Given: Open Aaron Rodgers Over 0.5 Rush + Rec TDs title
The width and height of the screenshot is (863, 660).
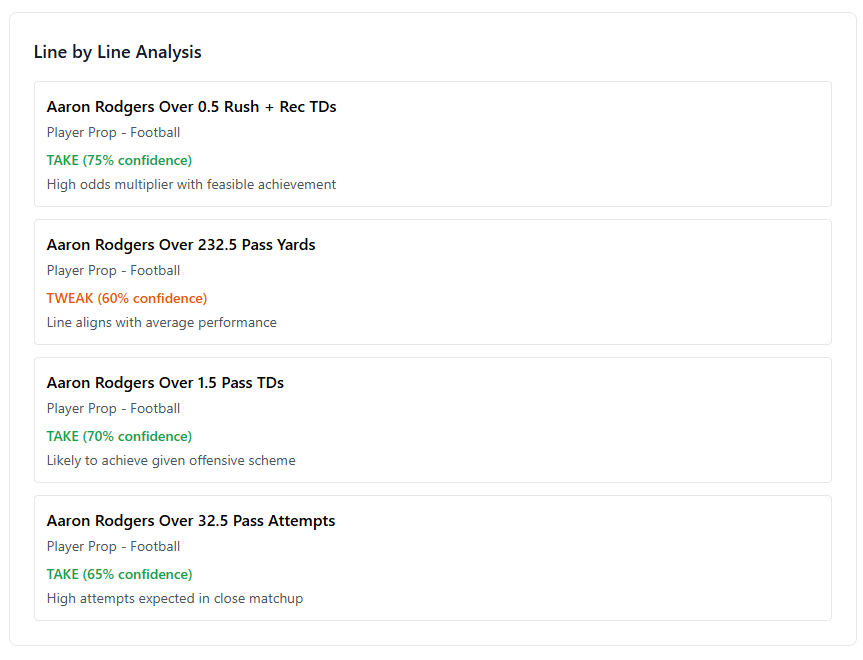Looking at the screenshot, I should pyautogui.click(x=191, y=107).
